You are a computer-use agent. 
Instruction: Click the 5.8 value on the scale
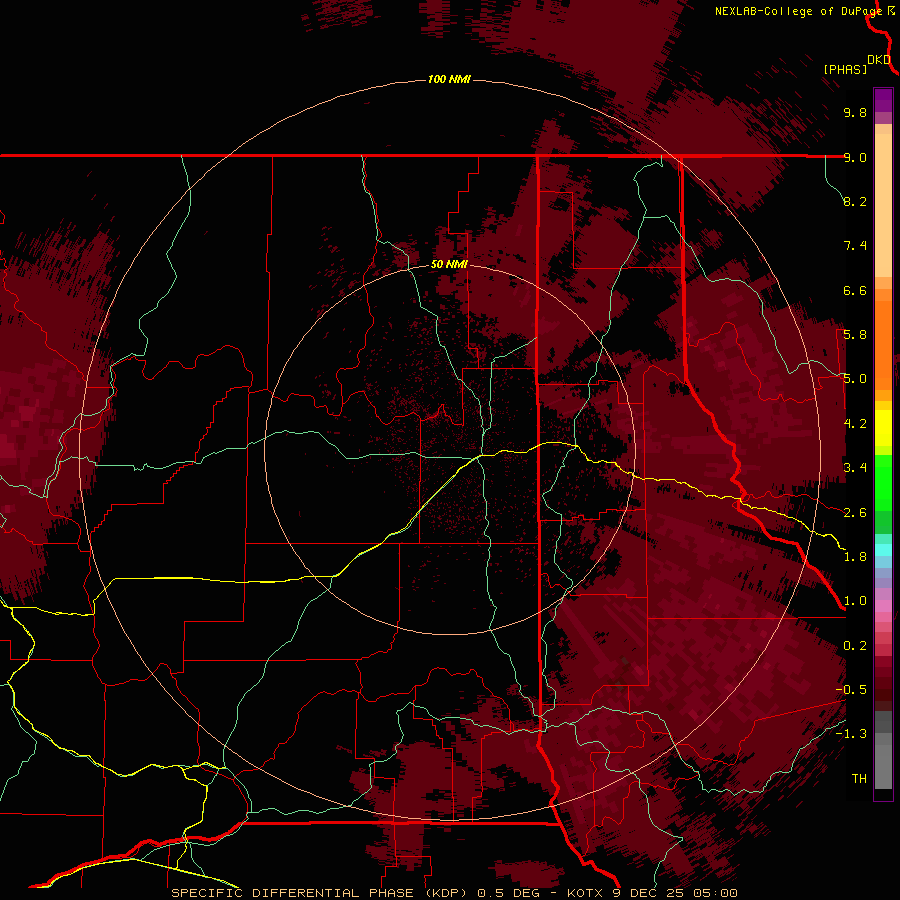point(855,335)
